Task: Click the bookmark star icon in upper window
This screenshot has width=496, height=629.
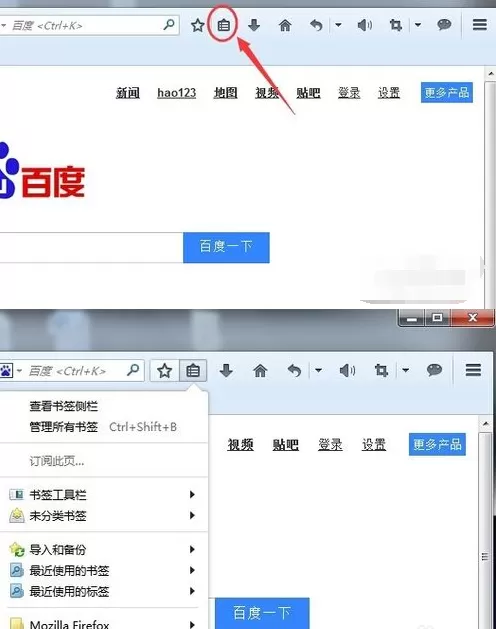Action: click(197, 26)
